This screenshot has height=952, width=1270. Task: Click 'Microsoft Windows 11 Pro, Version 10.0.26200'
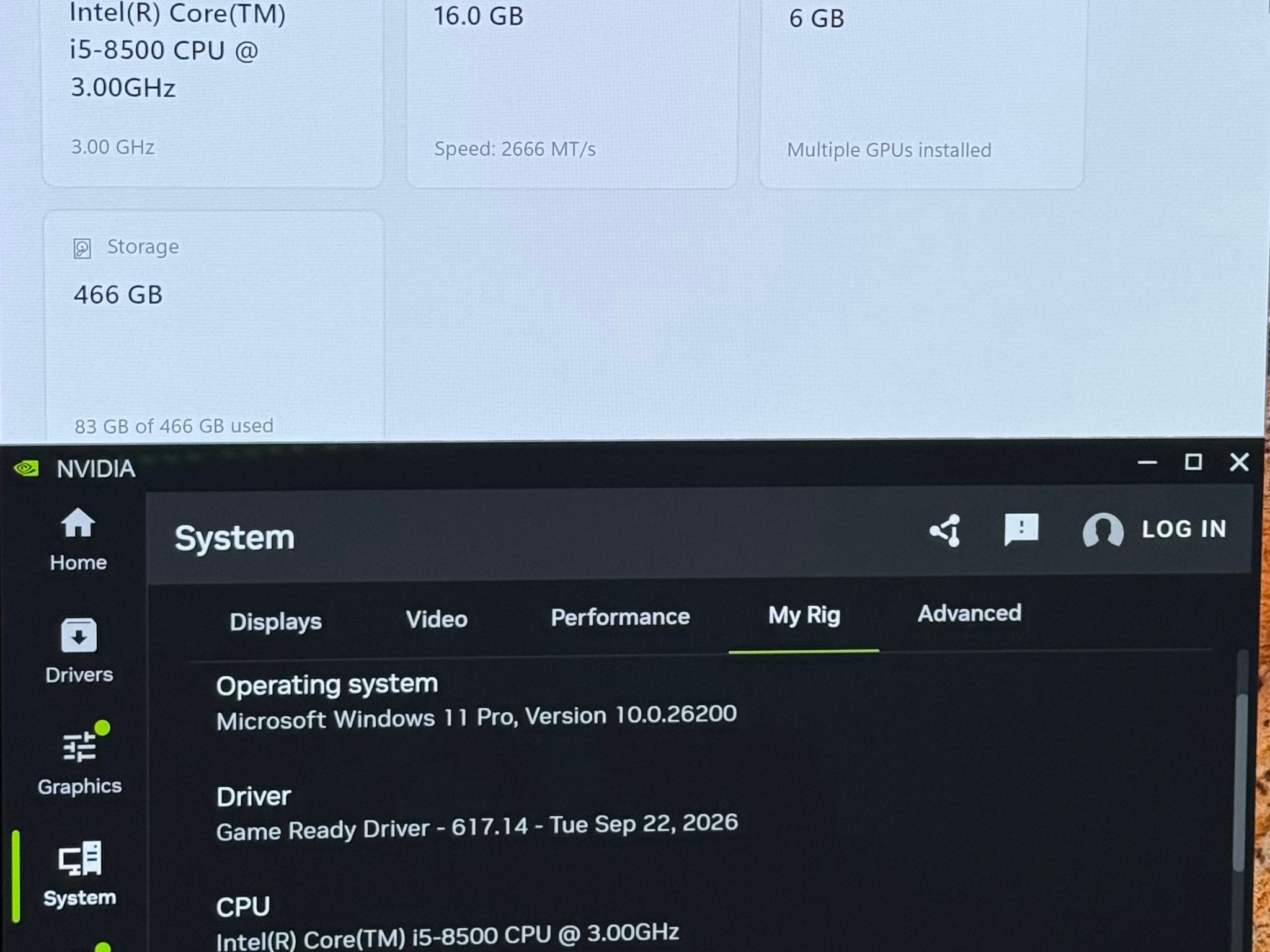[x=476, y=718]
